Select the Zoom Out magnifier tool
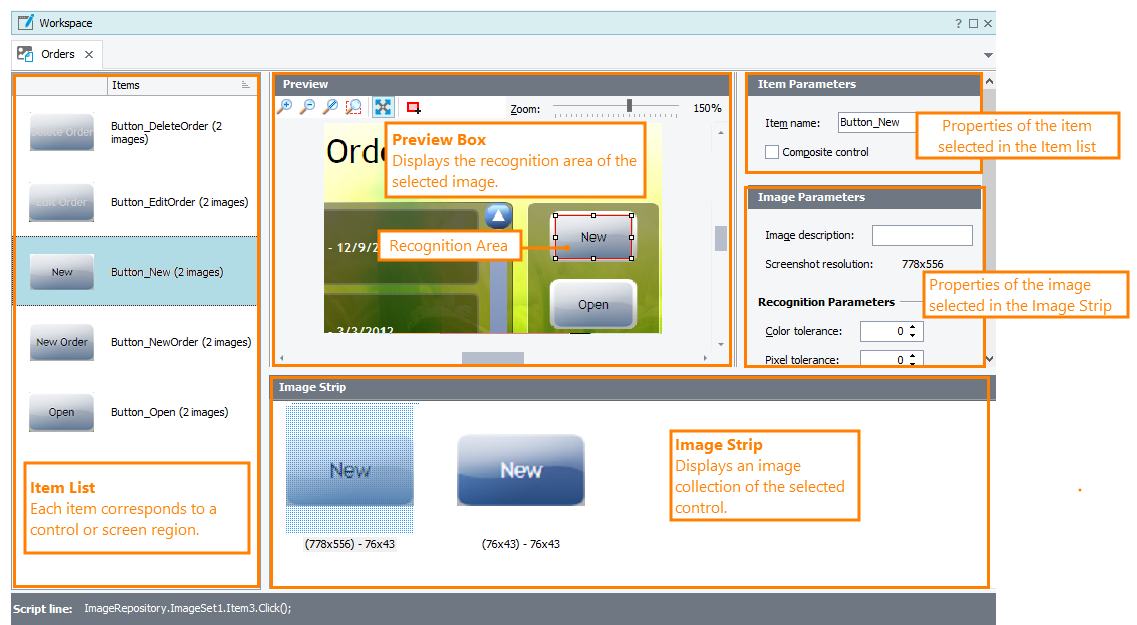Image resolution: width=1137 pixels, height=625 pixels. tap(307, 107)
